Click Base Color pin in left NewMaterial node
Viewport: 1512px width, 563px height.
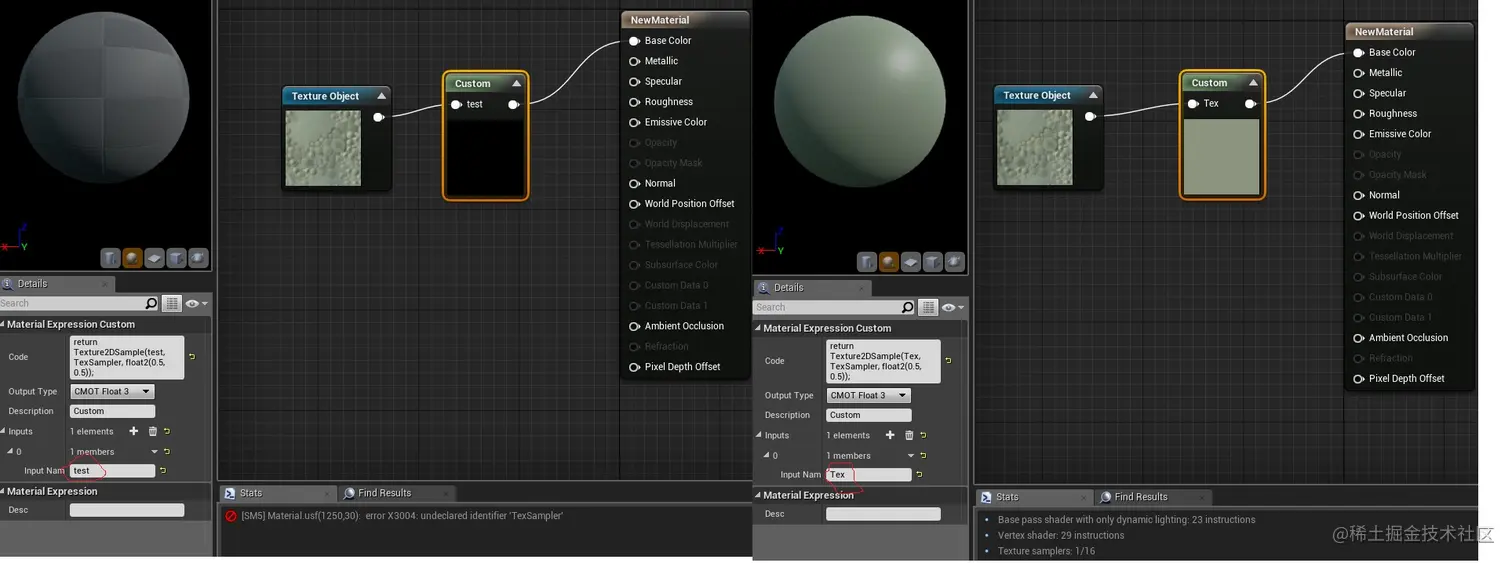point(634,41)
